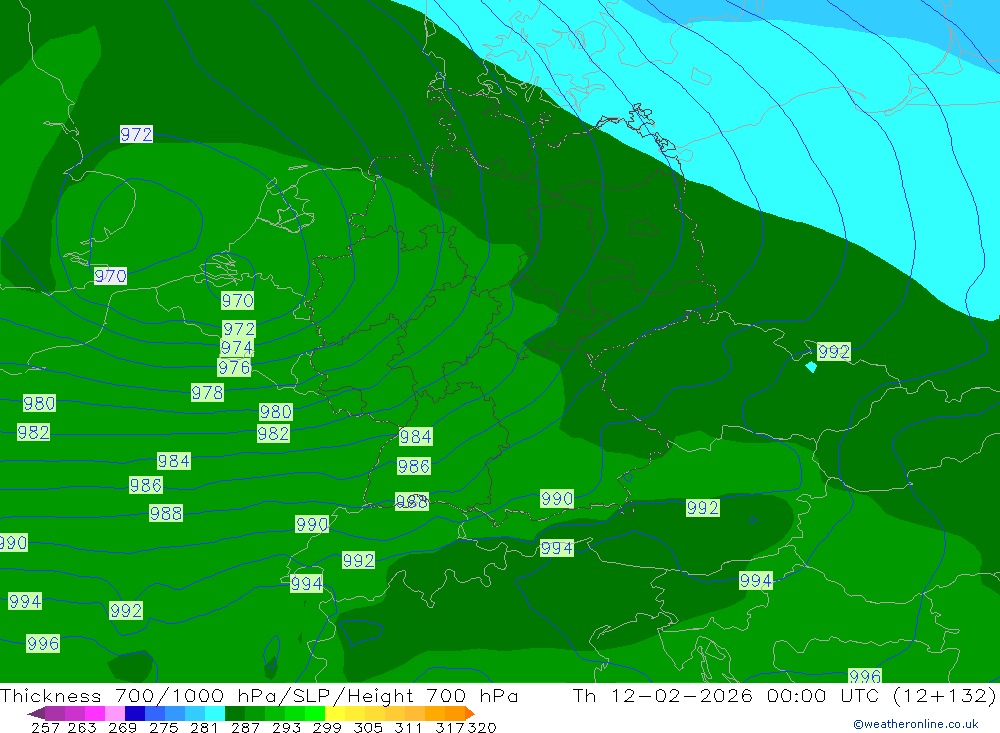Click the '972' label directly above '974'
The image size is (1000, 733).
point(239,329)
